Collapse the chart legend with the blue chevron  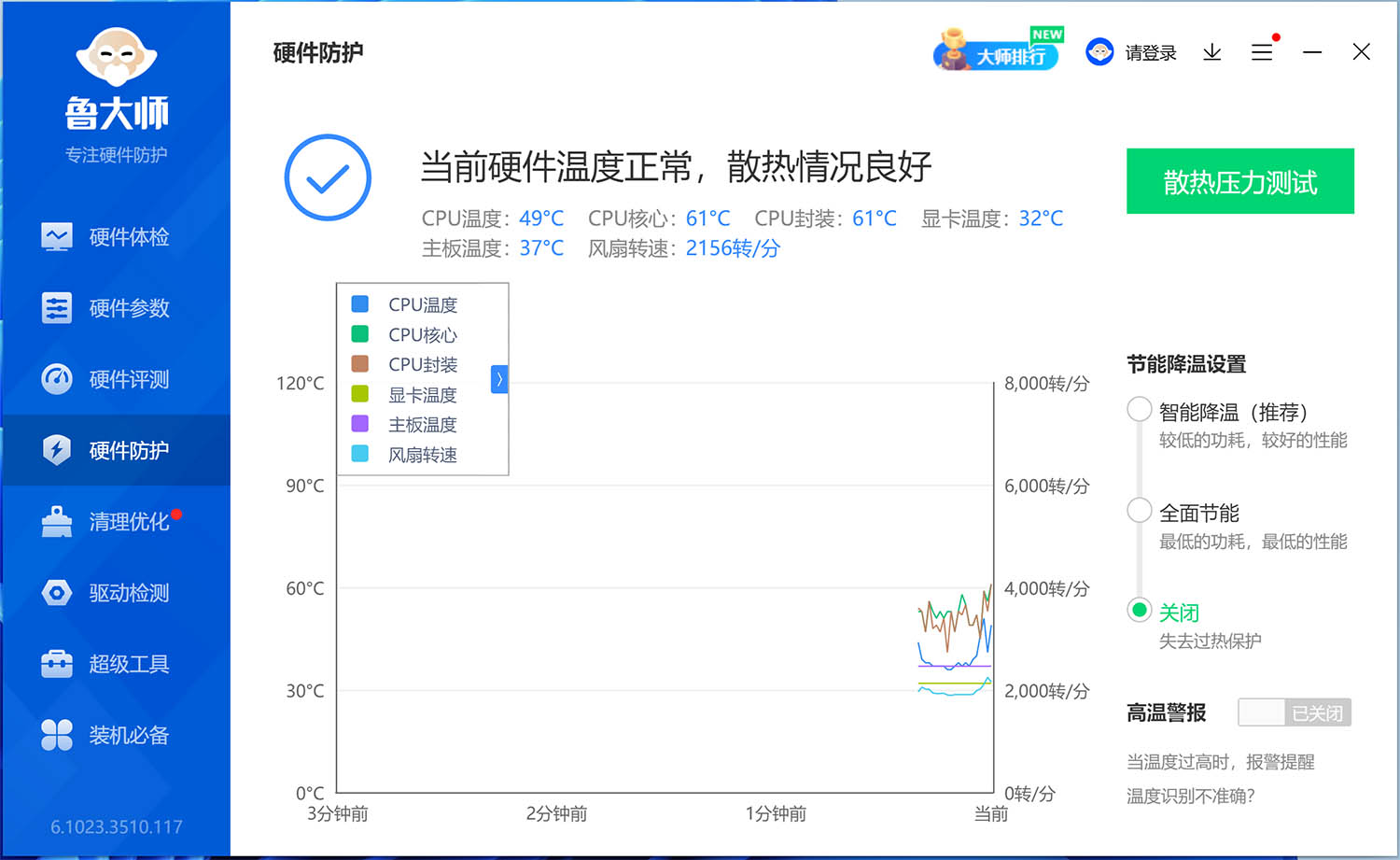[499, 379]
